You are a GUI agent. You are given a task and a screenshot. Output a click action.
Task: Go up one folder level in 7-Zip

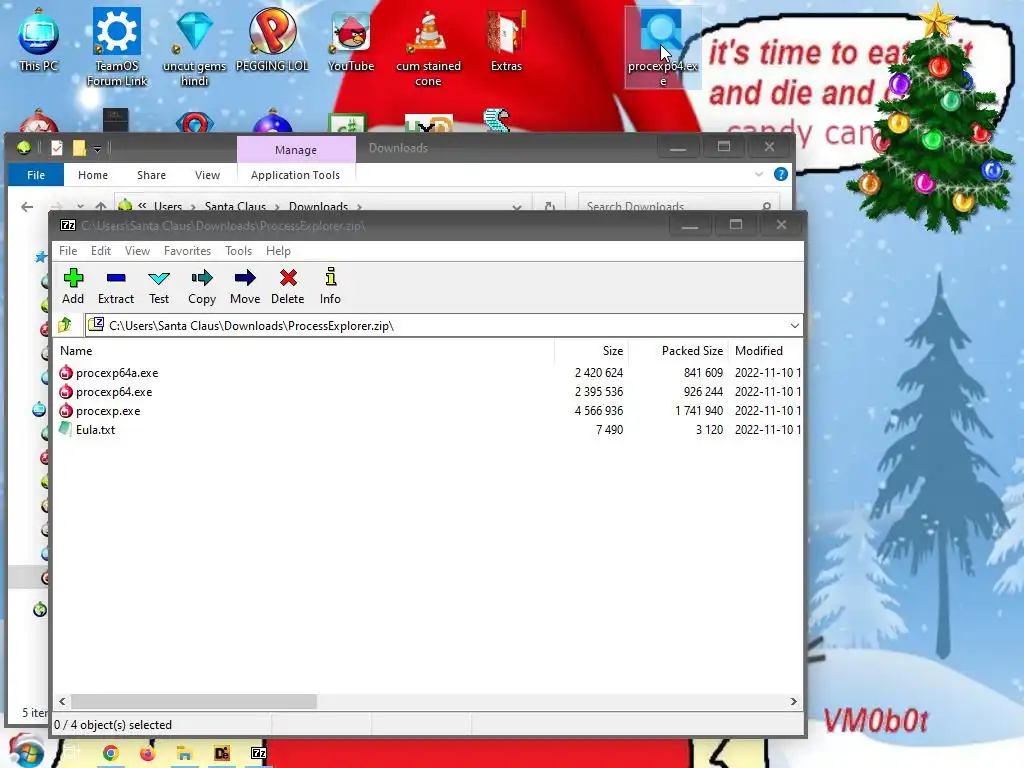(x=65, y=325)
